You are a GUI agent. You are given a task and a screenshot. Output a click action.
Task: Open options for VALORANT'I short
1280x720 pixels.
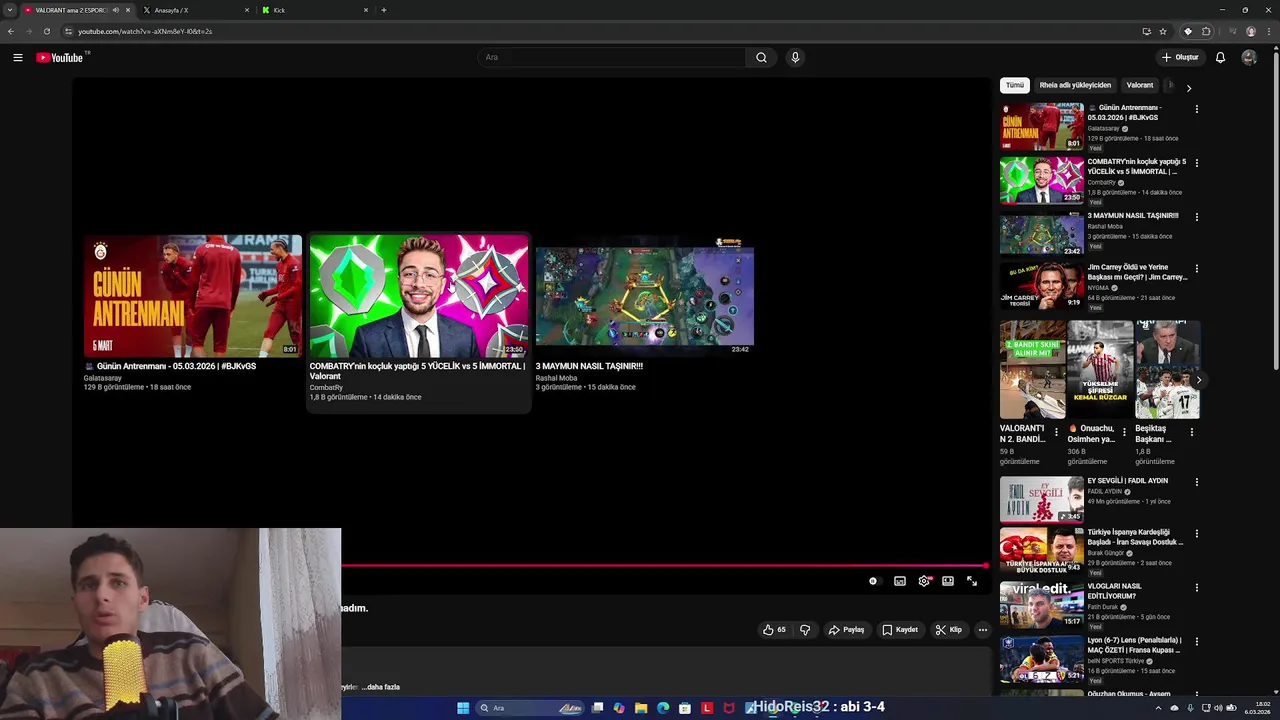click(1057, 432)
